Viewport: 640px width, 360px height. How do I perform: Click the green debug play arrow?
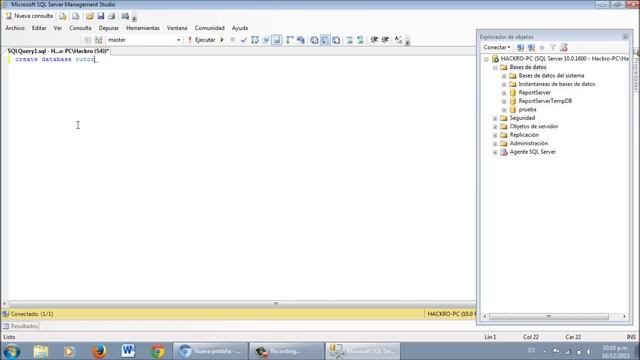click(222, 40)
